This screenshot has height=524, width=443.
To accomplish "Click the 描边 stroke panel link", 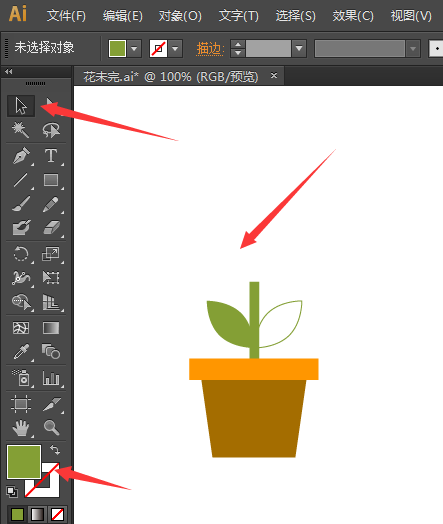I will pos(210,49).
